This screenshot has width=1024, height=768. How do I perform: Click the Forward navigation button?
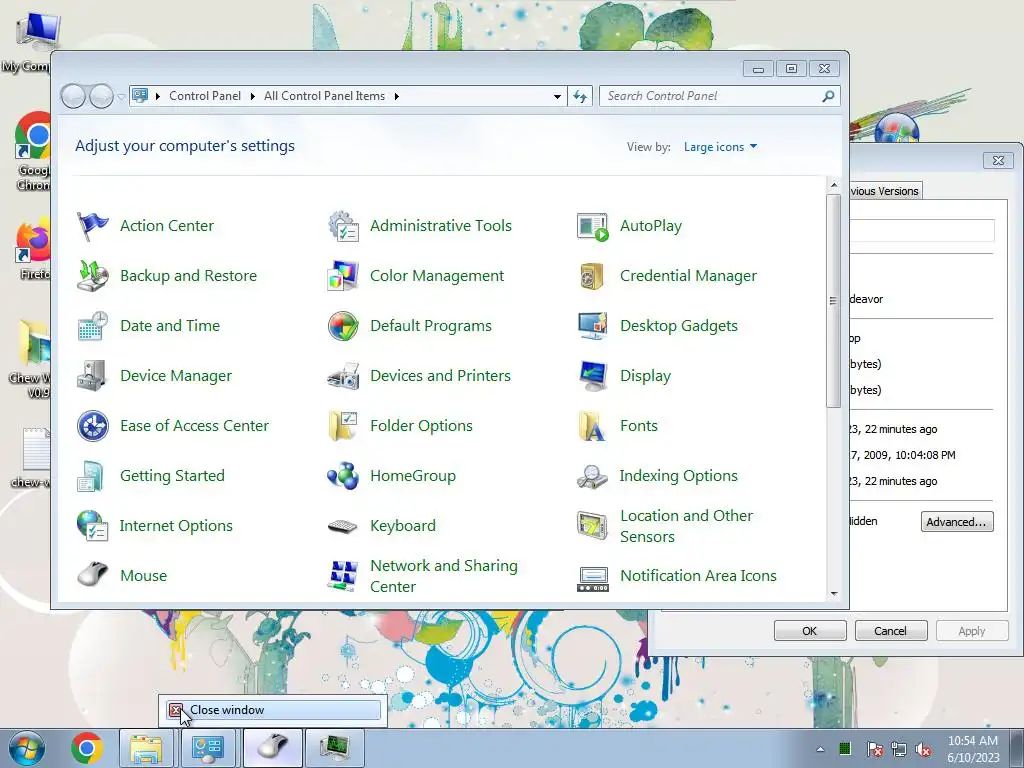coord(101,97)
